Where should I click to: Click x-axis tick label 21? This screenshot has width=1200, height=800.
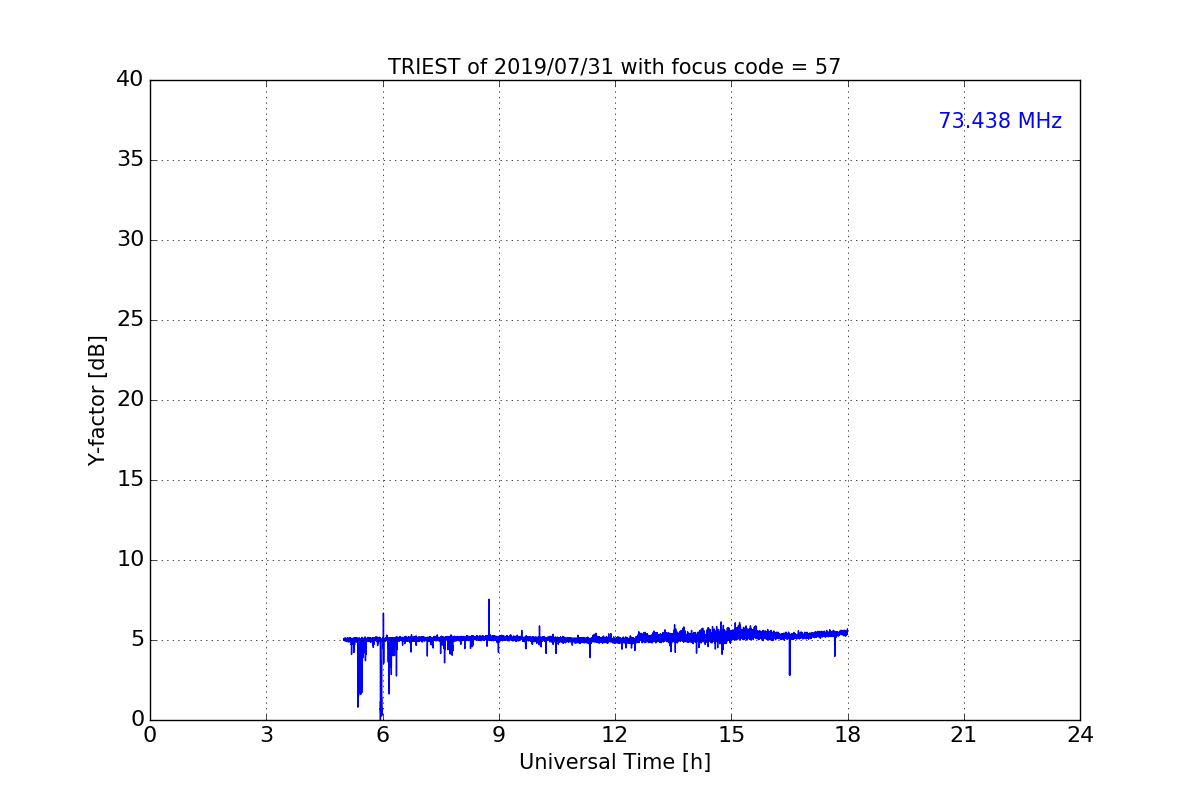point(964,735)
